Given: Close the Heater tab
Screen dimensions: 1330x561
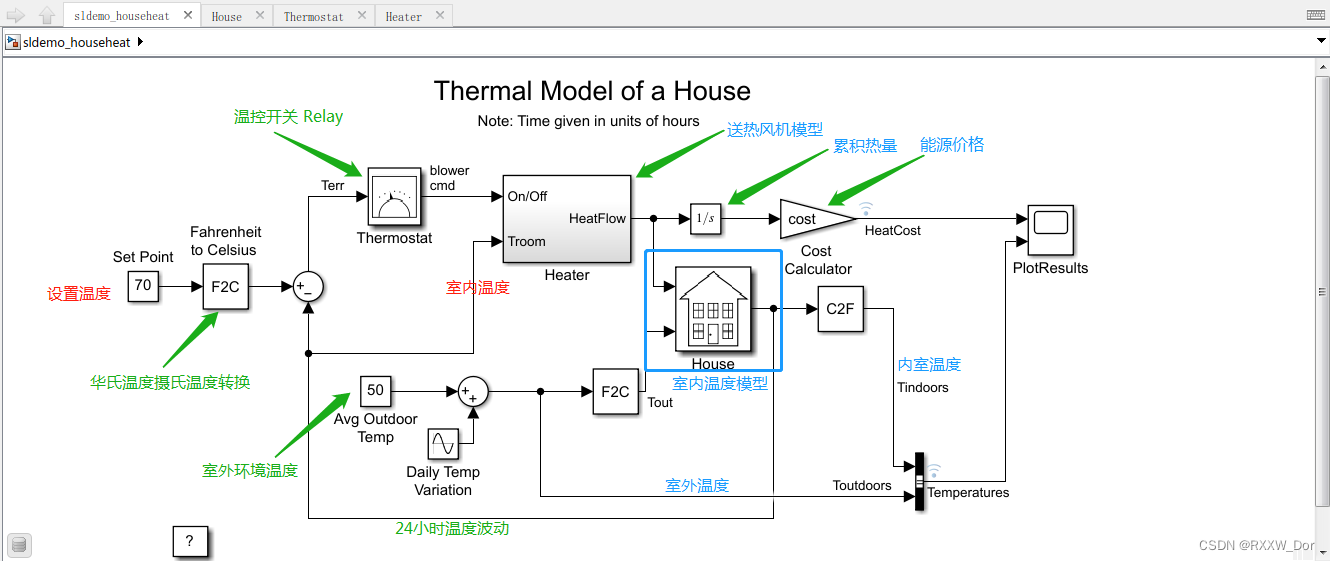Looking at the screenshot, I should [438, 15].
